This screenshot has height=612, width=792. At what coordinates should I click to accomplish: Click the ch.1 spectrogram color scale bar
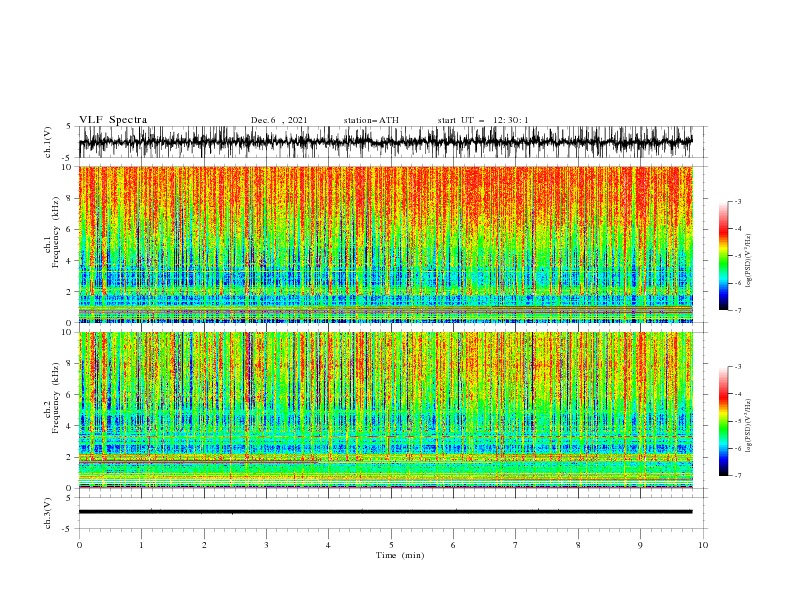click(x=723, y=256)
